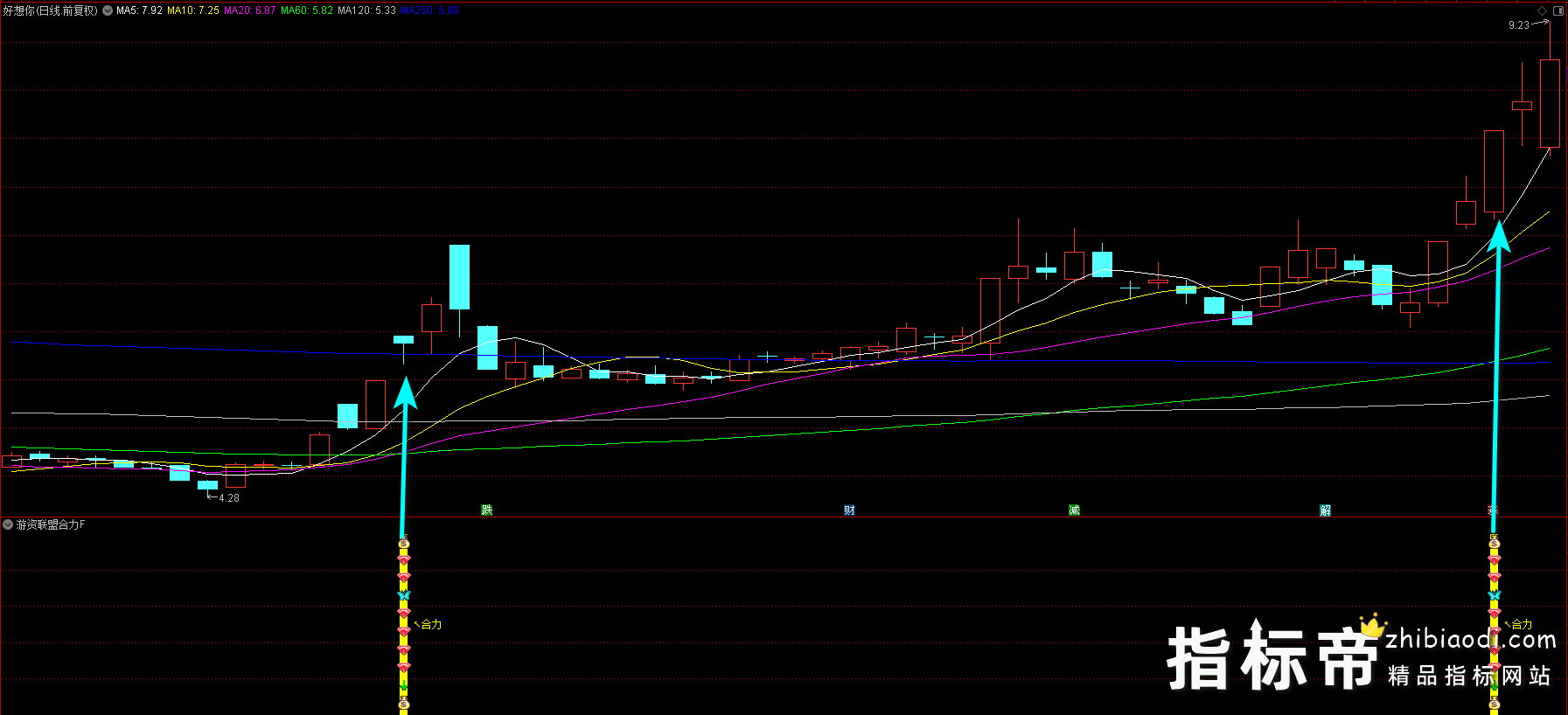Open the dropdown beside 好想你(日线 前复权)
This screenshot has width=1568, height=715.
(108, 10)
